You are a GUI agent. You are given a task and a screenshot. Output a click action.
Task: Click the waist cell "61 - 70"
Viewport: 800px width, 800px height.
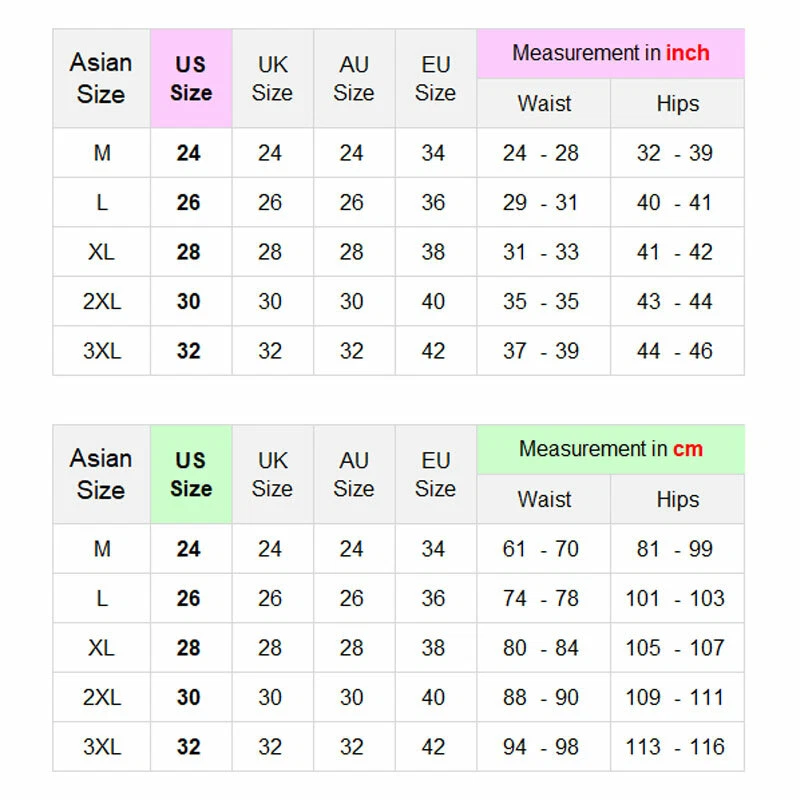coord(541,549)
